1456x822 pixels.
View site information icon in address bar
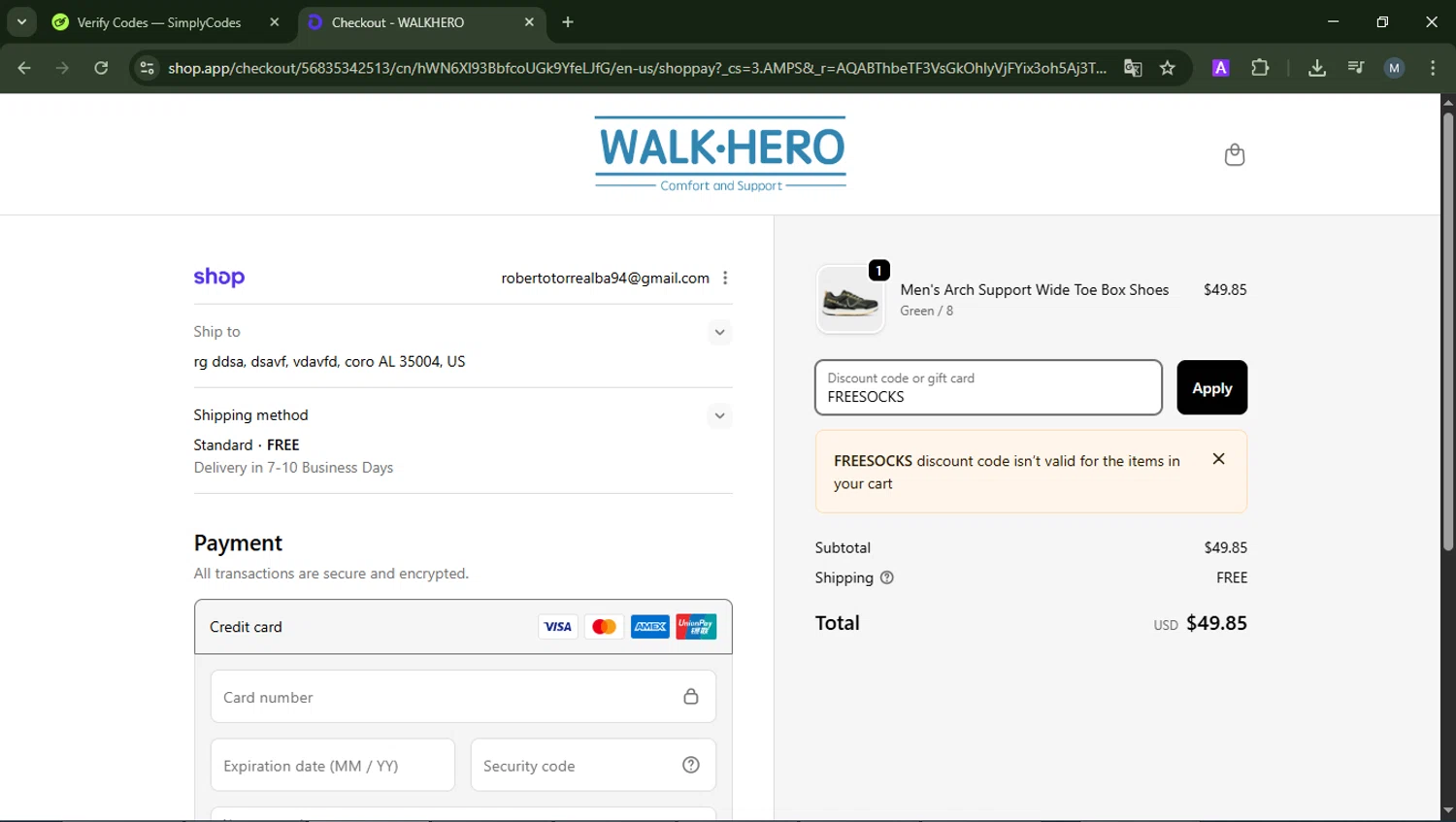click(147, 68)
